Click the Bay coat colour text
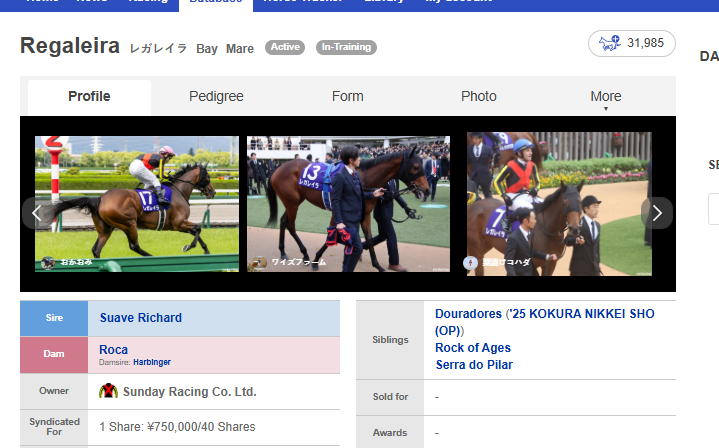 tap(207, 49)
